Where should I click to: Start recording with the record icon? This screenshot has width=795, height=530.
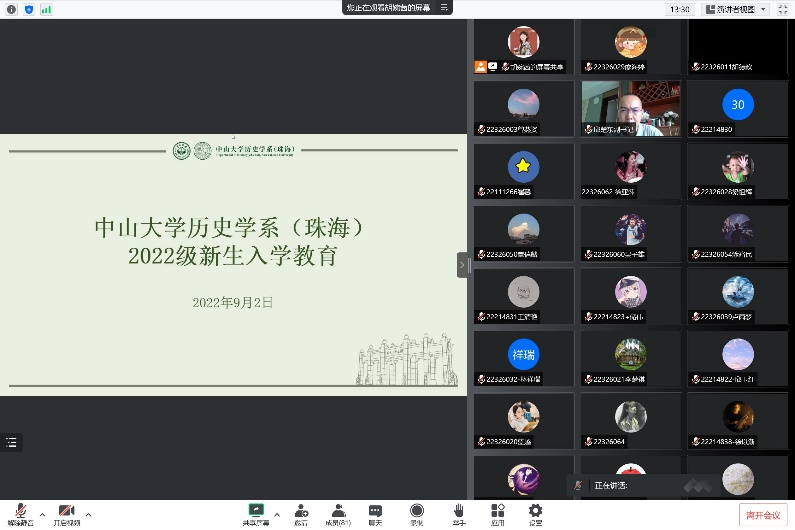pyautogui.click(x=416, y=510)
